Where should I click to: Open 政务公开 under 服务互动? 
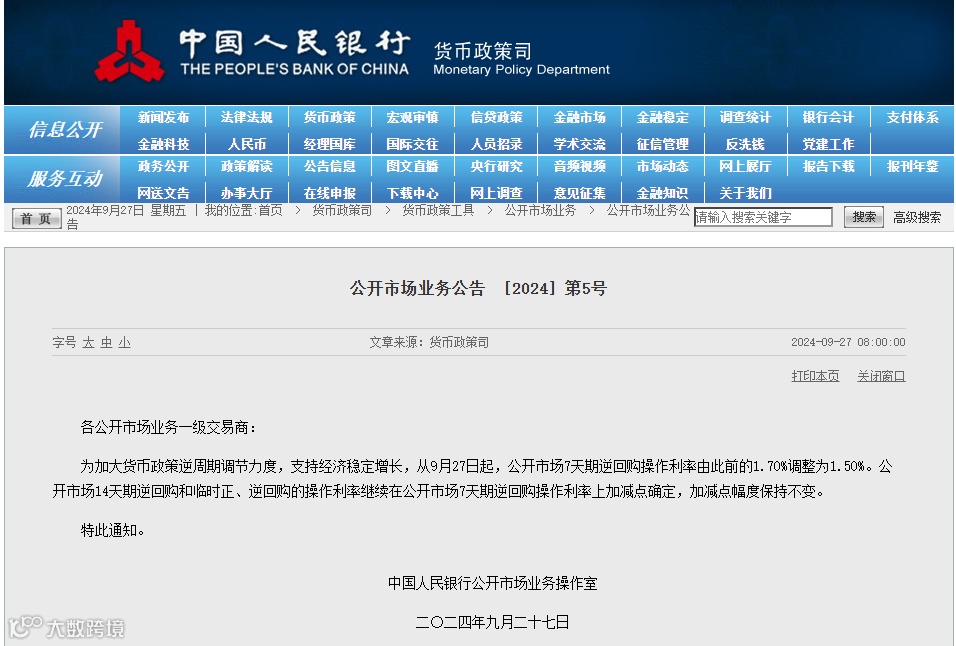pos(163,166)
